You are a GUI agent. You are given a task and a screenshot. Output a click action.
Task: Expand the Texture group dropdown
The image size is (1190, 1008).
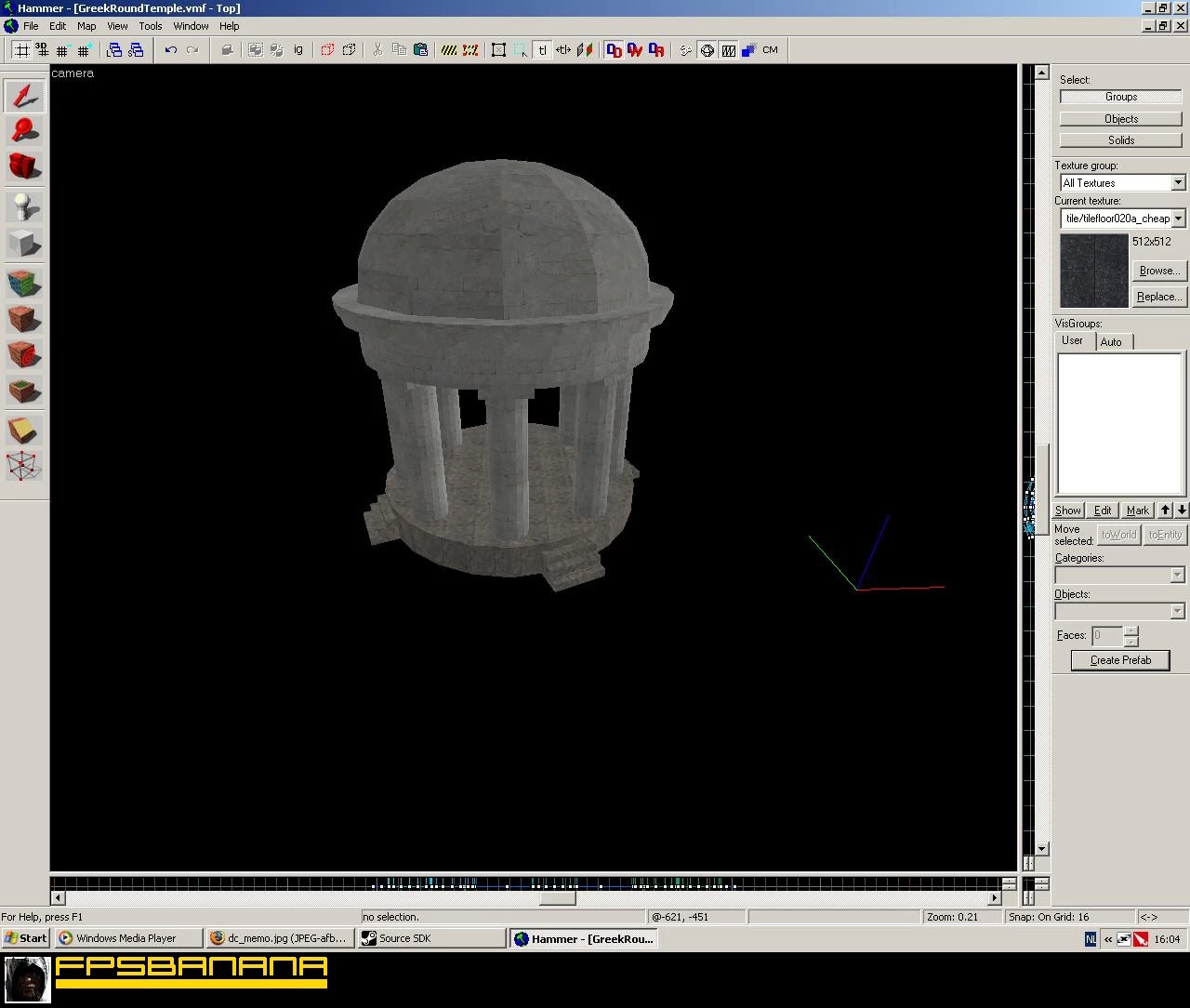tap(1178, 183)
